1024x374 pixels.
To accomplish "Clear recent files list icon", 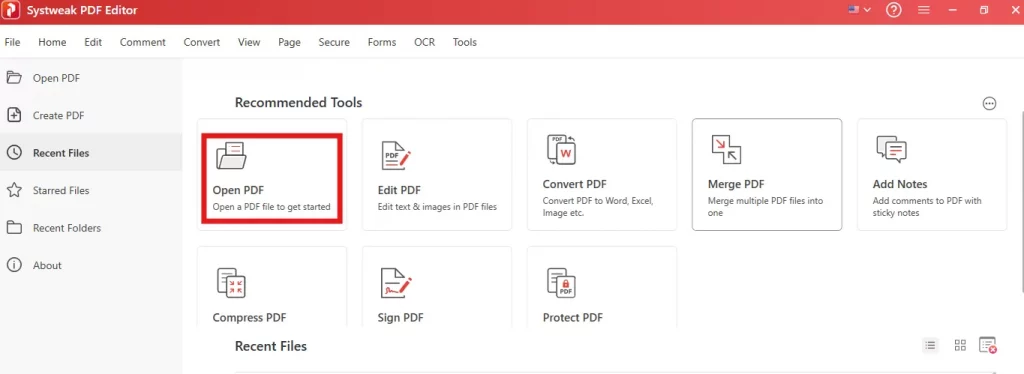I will pyautogui.click(x=988, y=345).
